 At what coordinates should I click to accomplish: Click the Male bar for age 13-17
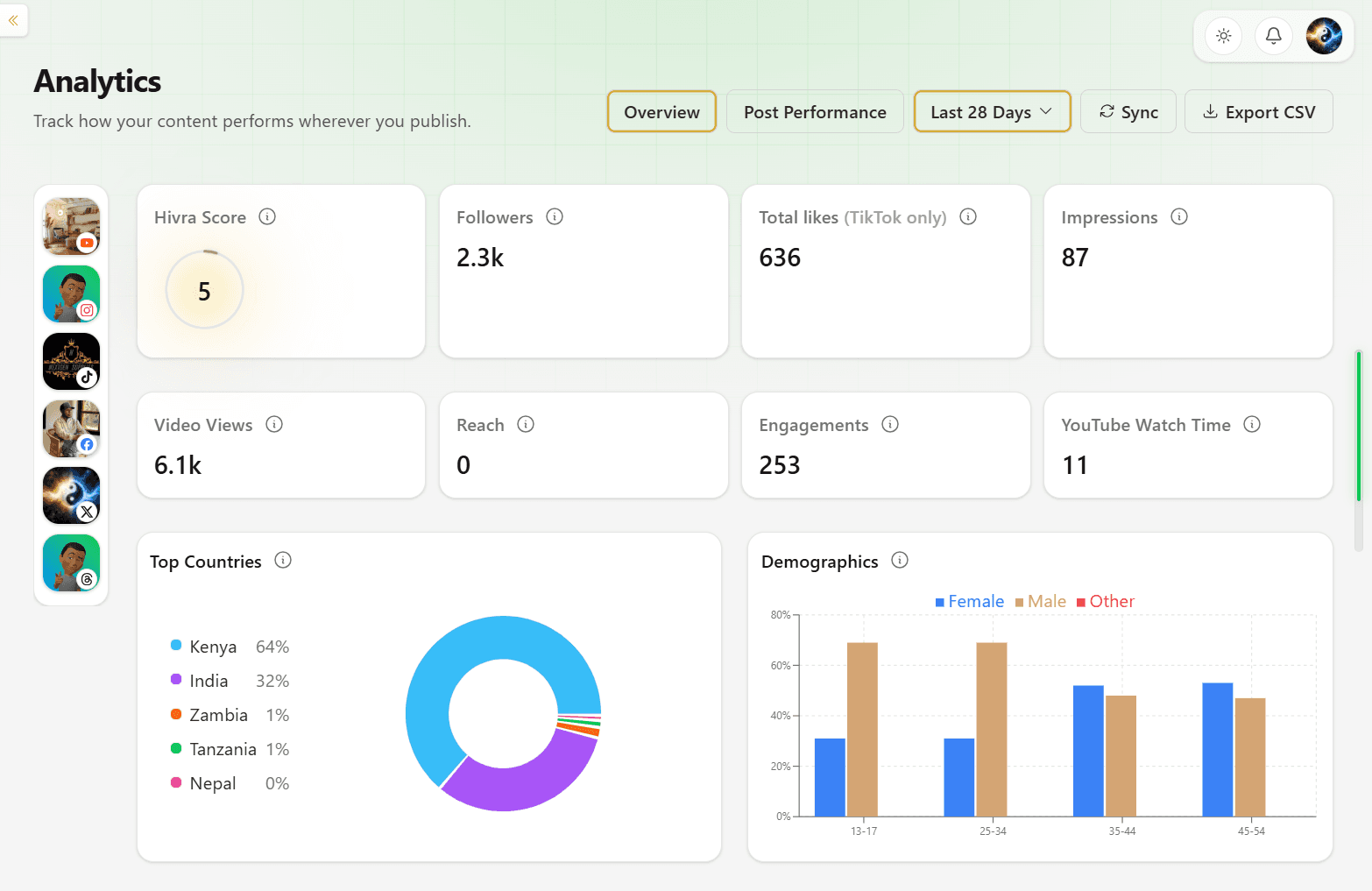pos(862,730)
